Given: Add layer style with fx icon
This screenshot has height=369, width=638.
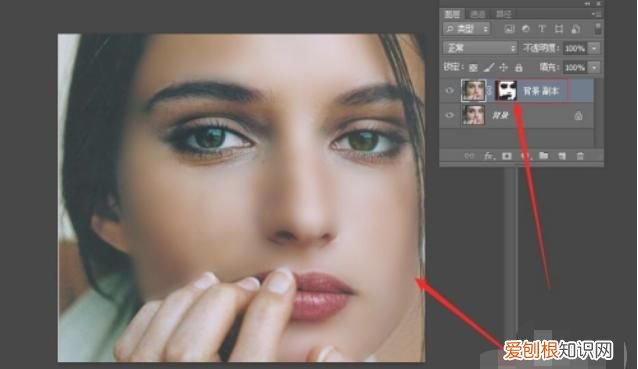Looking at the screenshot, I should coord(488,156).
